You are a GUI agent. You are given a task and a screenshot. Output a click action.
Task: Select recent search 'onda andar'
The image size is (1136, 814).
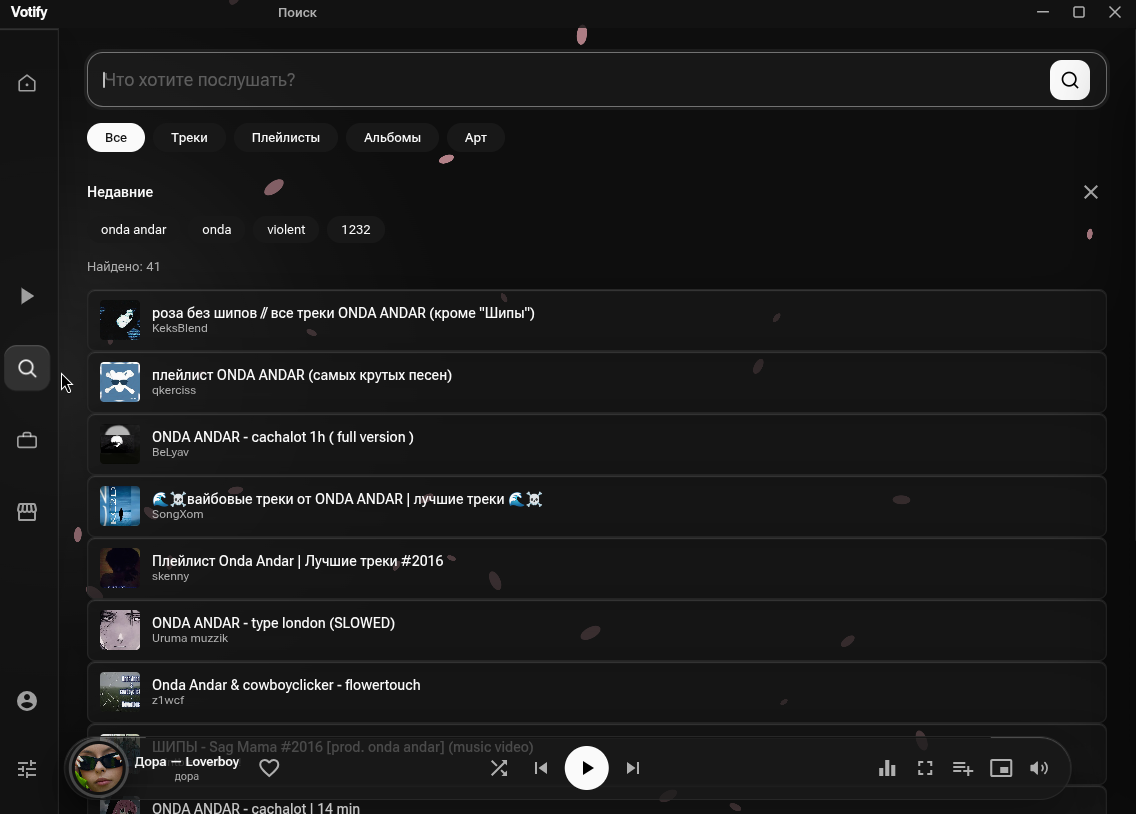coord(133,230)
